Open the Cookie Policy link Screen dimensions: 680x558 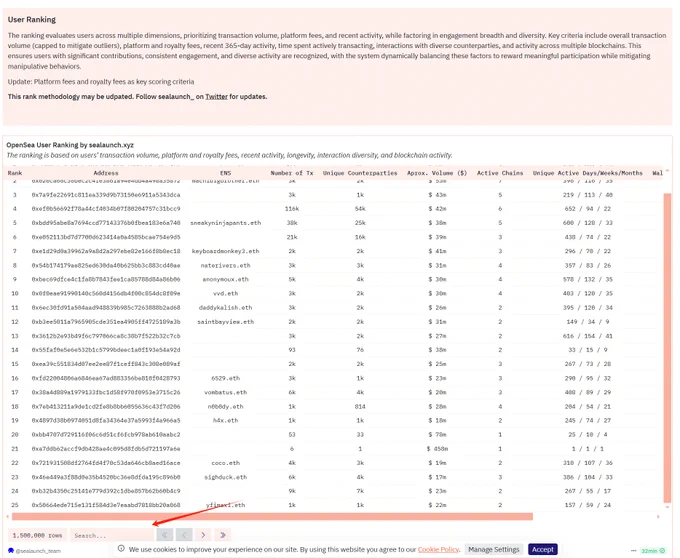click(x=438, y=549)
